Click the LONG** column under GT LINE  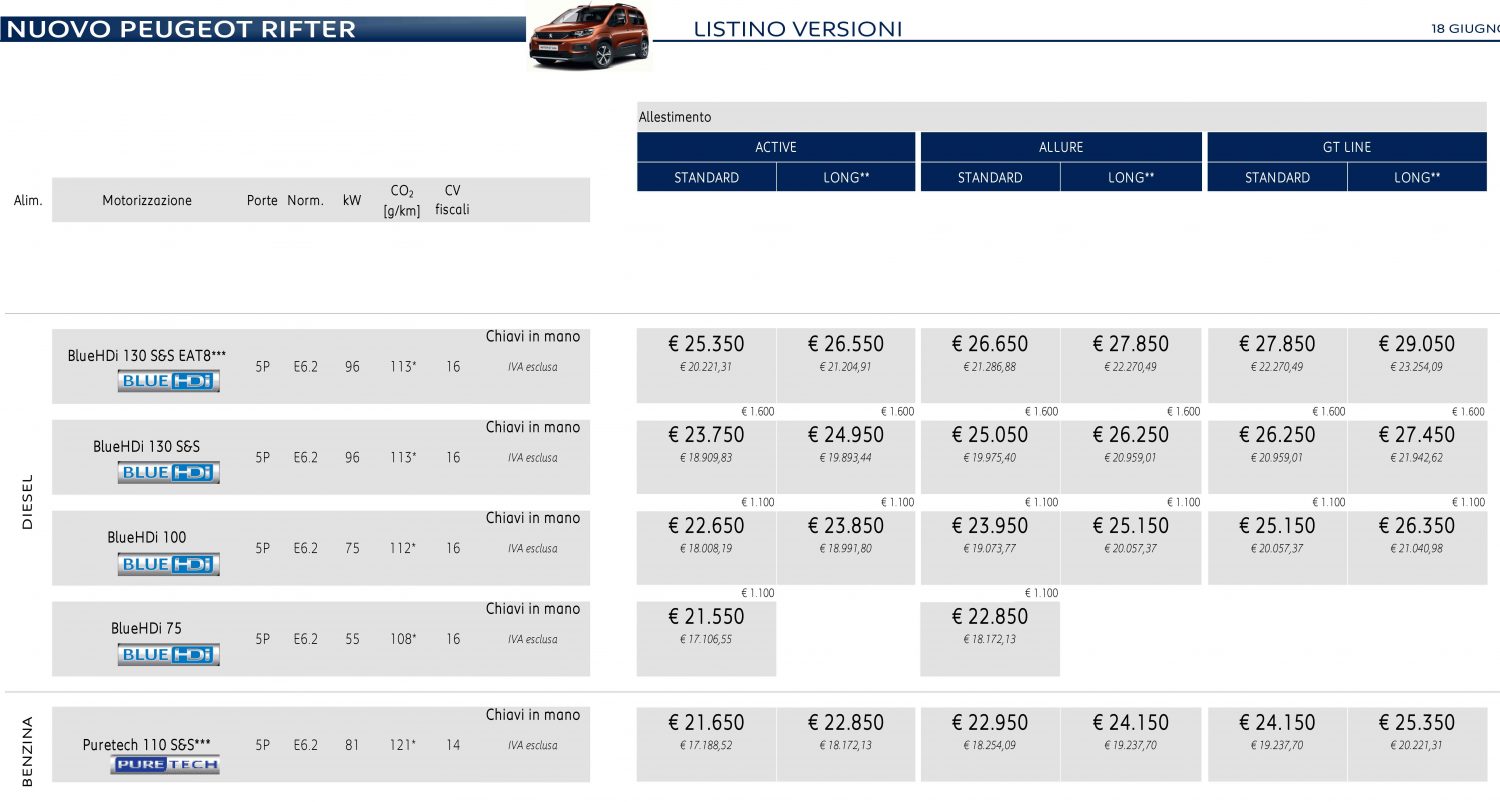click(1417, 177)
